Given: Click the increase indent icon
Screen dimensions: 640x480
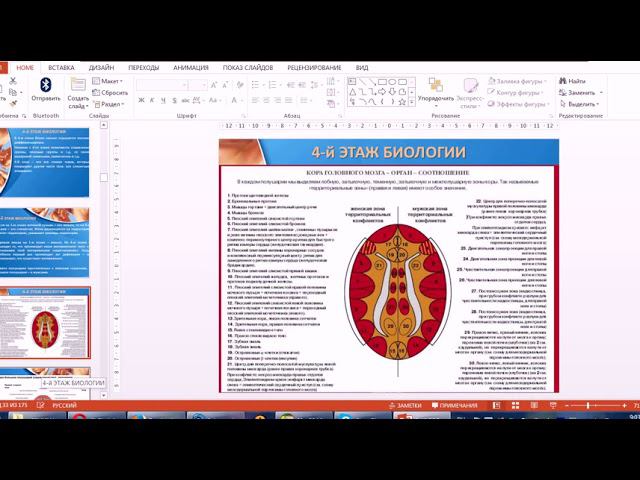Looking at the screenshot, I should tap(302, 85).
